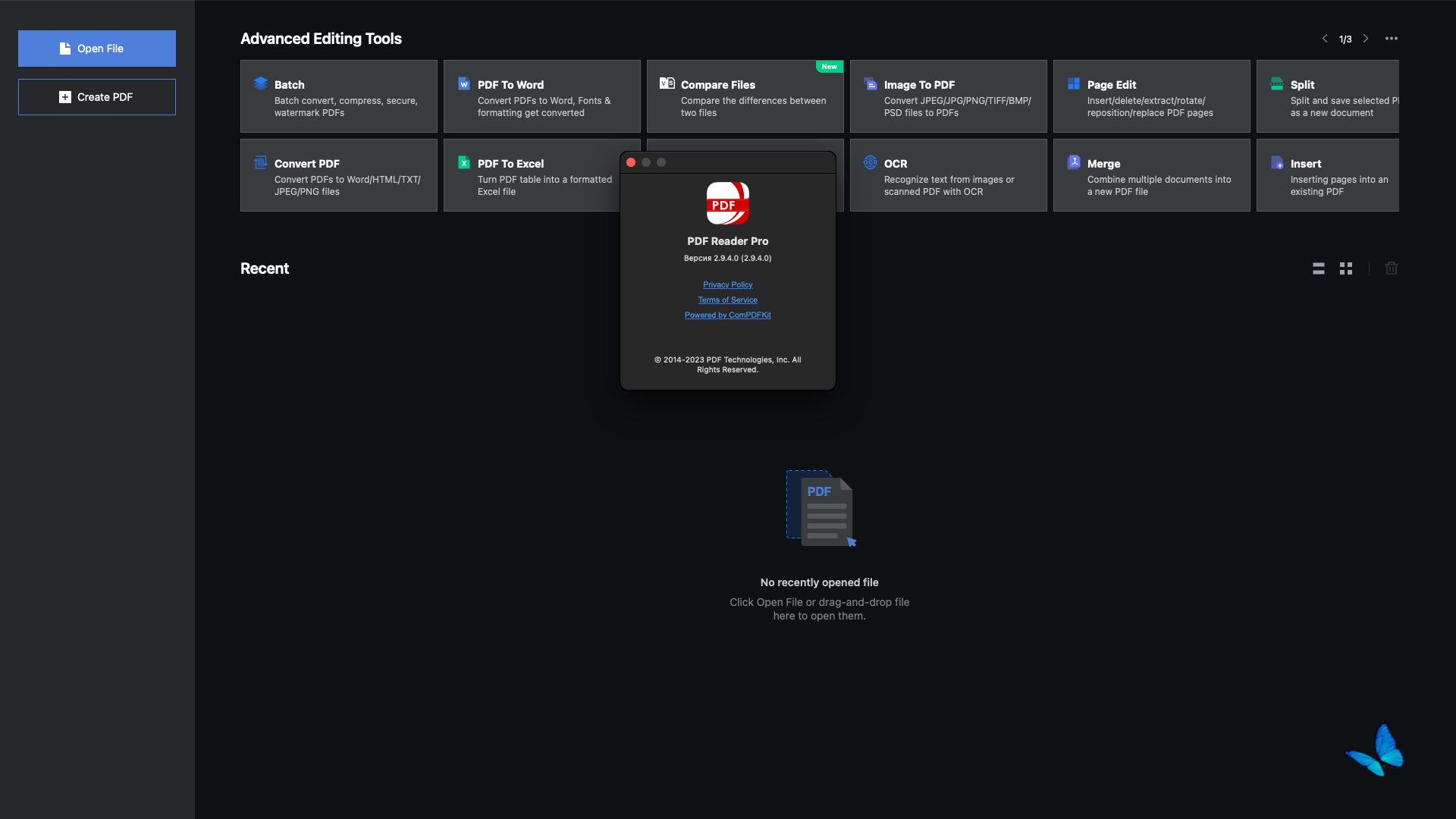Click the 'Advanced Editing Tools' heading
The width and height of the screenshot is (1456, 819).
(x=321, y=39)
